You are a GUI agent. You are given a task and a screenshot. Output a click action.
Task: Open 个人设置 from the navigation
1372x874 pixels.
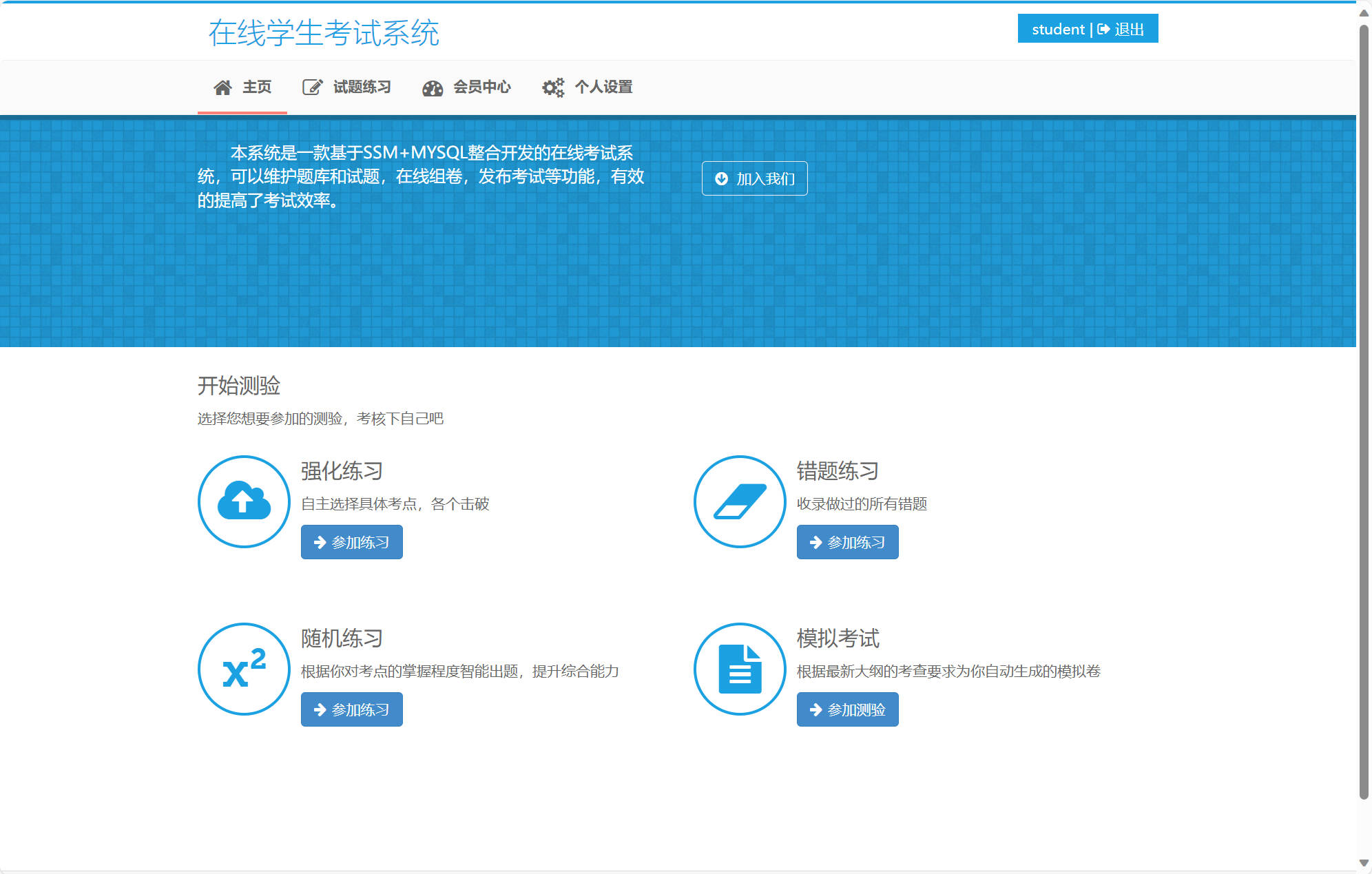pos(605,87)
